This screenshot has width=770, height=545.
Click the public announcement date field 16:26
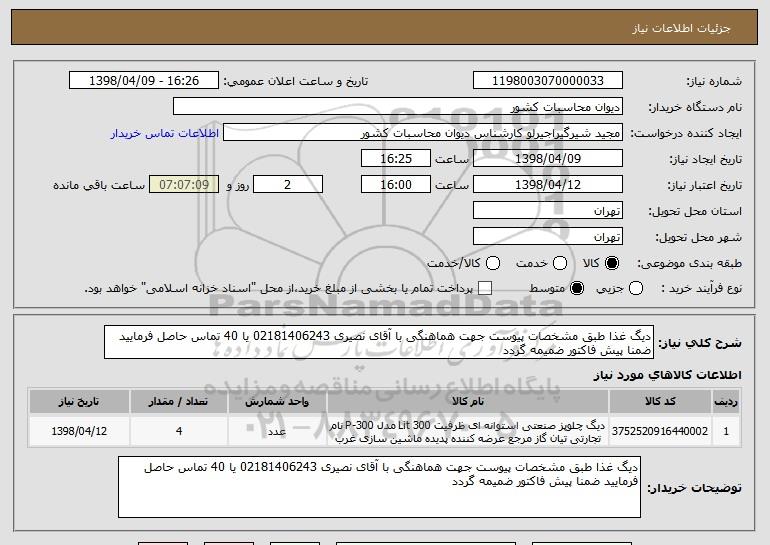pyautogui.click(x=144, y=81)
